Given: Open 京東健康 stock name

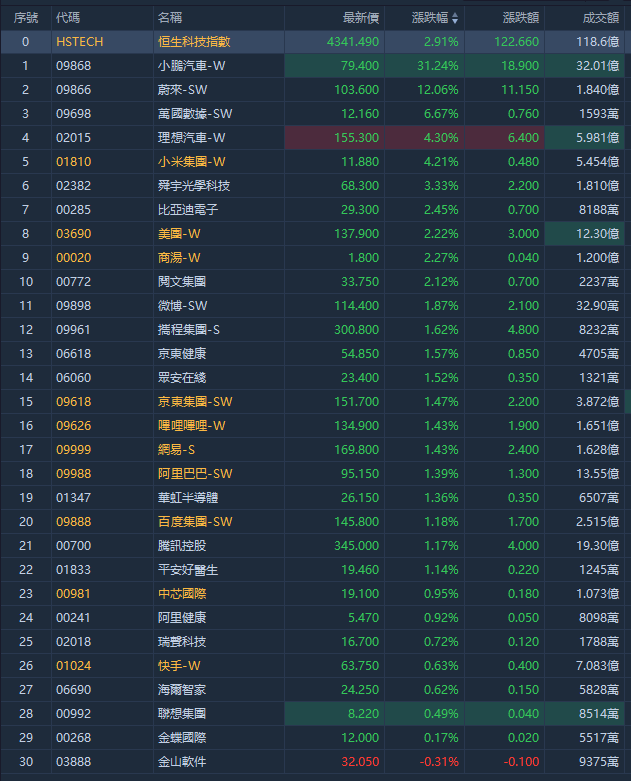Looking at the screenshot, I should click(182, 353).
